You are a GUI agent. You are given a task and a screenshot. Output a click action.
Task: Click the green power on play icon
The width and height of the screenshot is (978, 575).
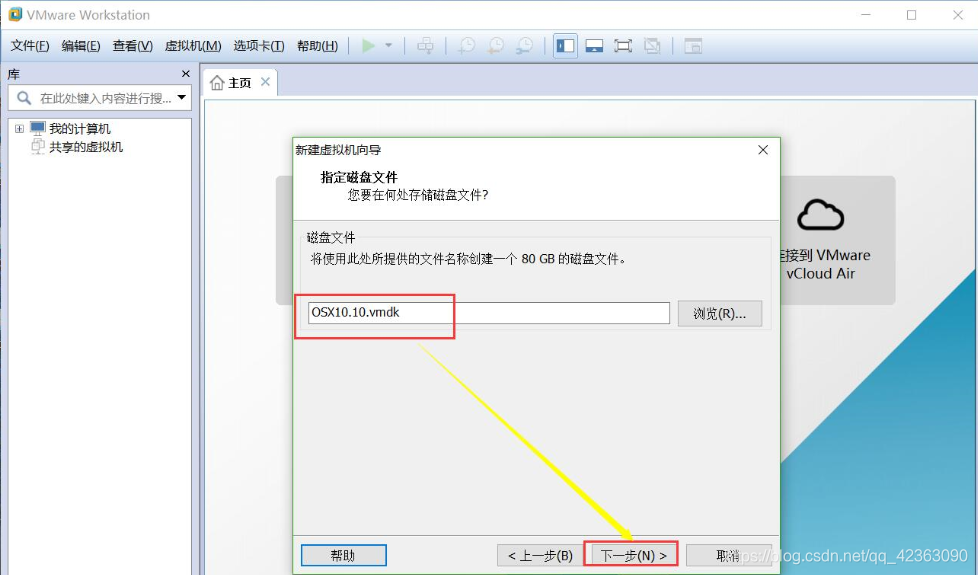click(369, 46)
